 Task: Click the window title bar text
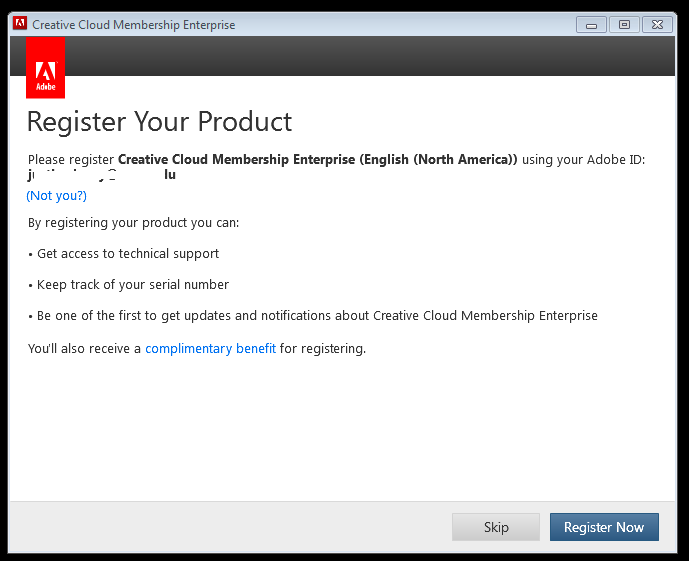coord(134,24)
